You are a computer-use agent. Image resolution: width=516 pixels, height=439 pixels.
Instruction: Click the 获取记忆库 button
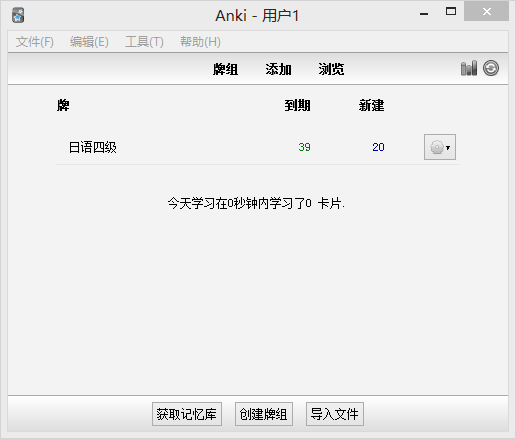pyautogui.click(x=187, y=414)
